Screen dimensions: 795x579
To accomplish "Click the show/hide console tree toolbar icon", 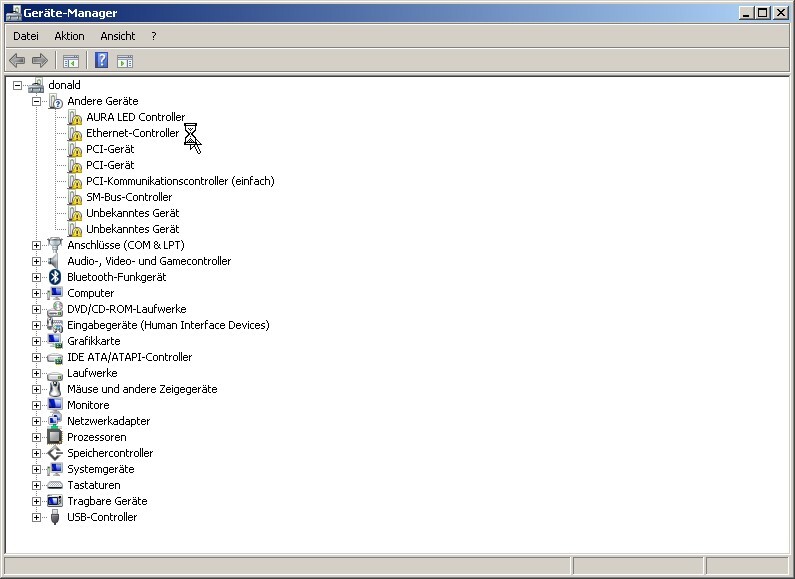I will [x=71, y=61].
